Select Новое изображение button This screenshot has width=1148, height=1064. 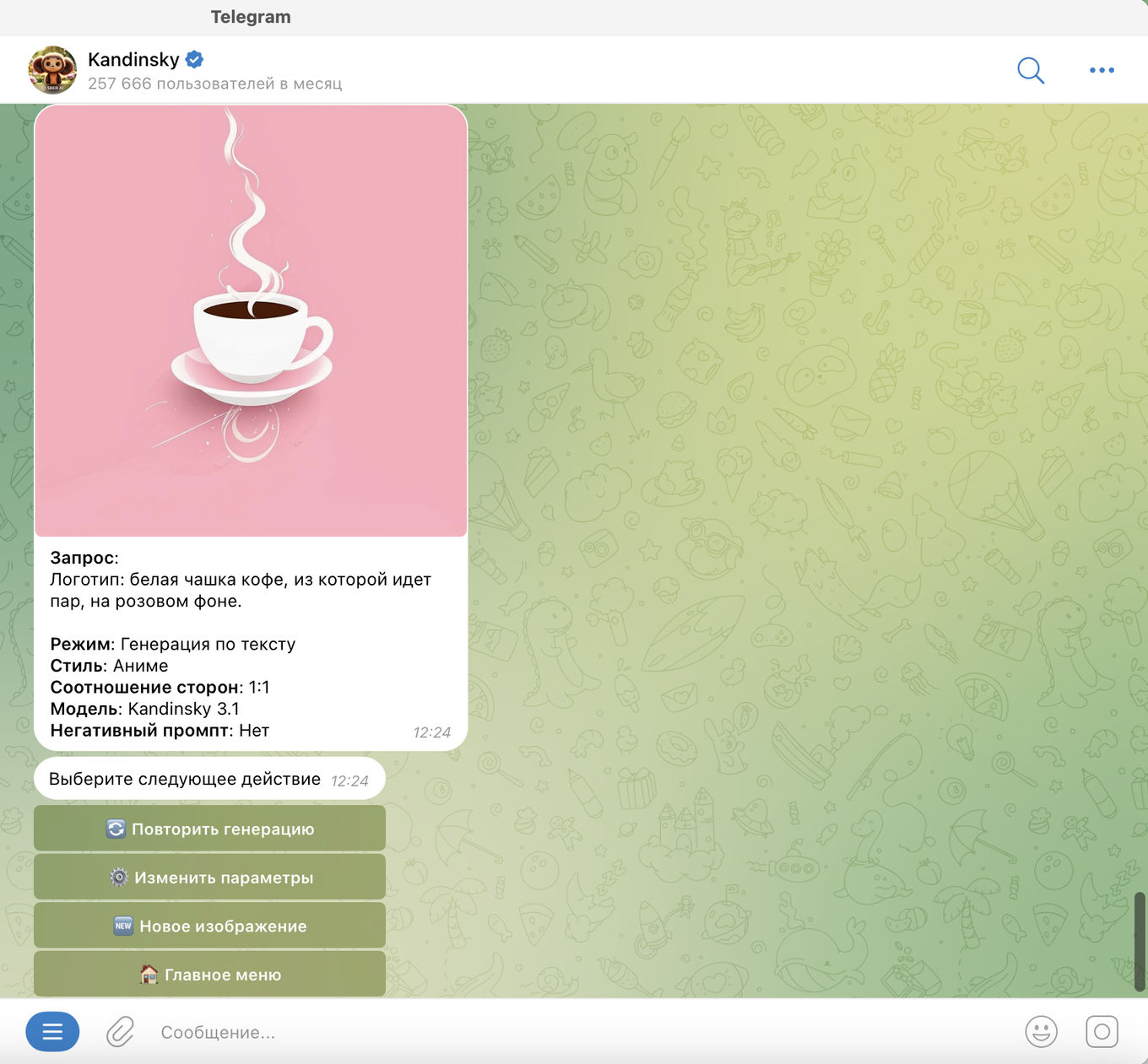209,926
